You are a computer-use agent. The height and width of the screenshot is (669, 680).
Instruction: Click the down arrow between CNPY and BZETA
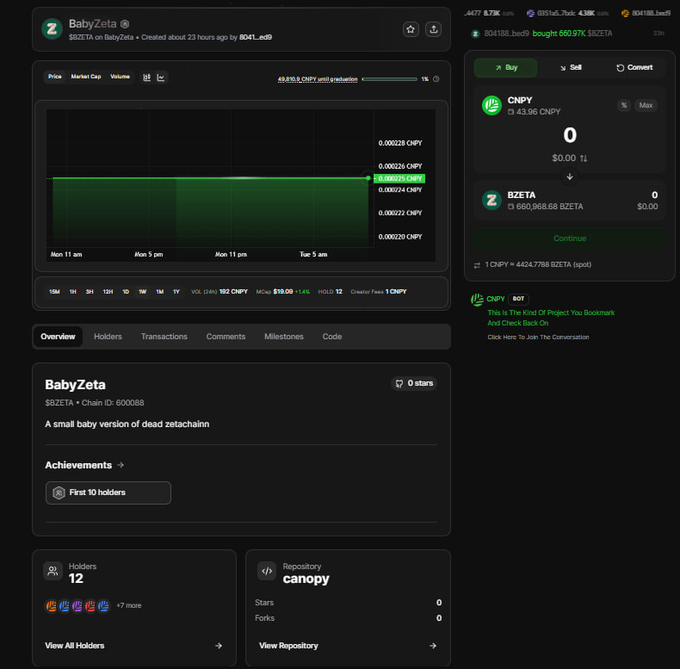(570, 176)
